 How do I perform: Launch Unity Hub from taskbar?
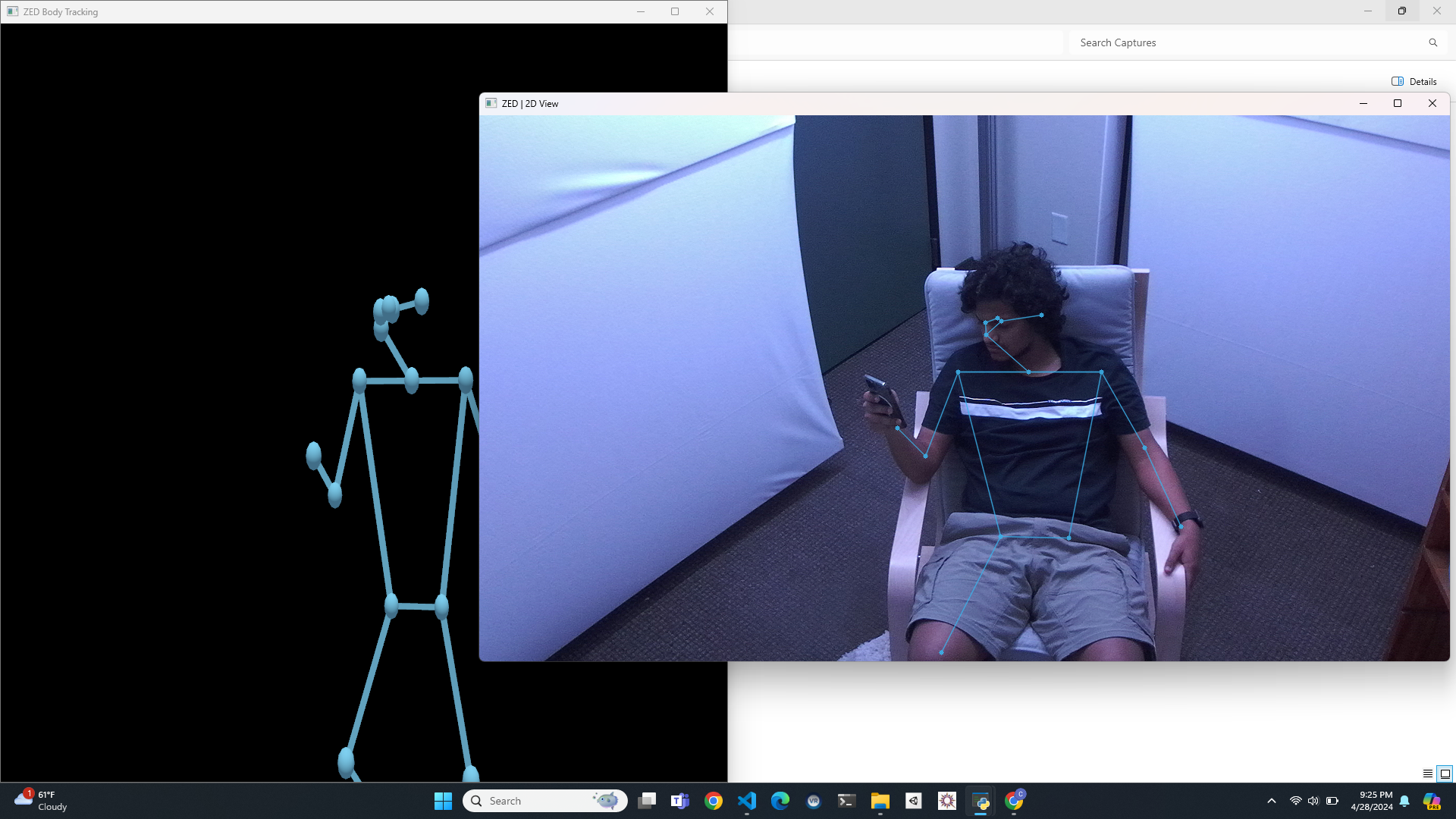(914, 801)
